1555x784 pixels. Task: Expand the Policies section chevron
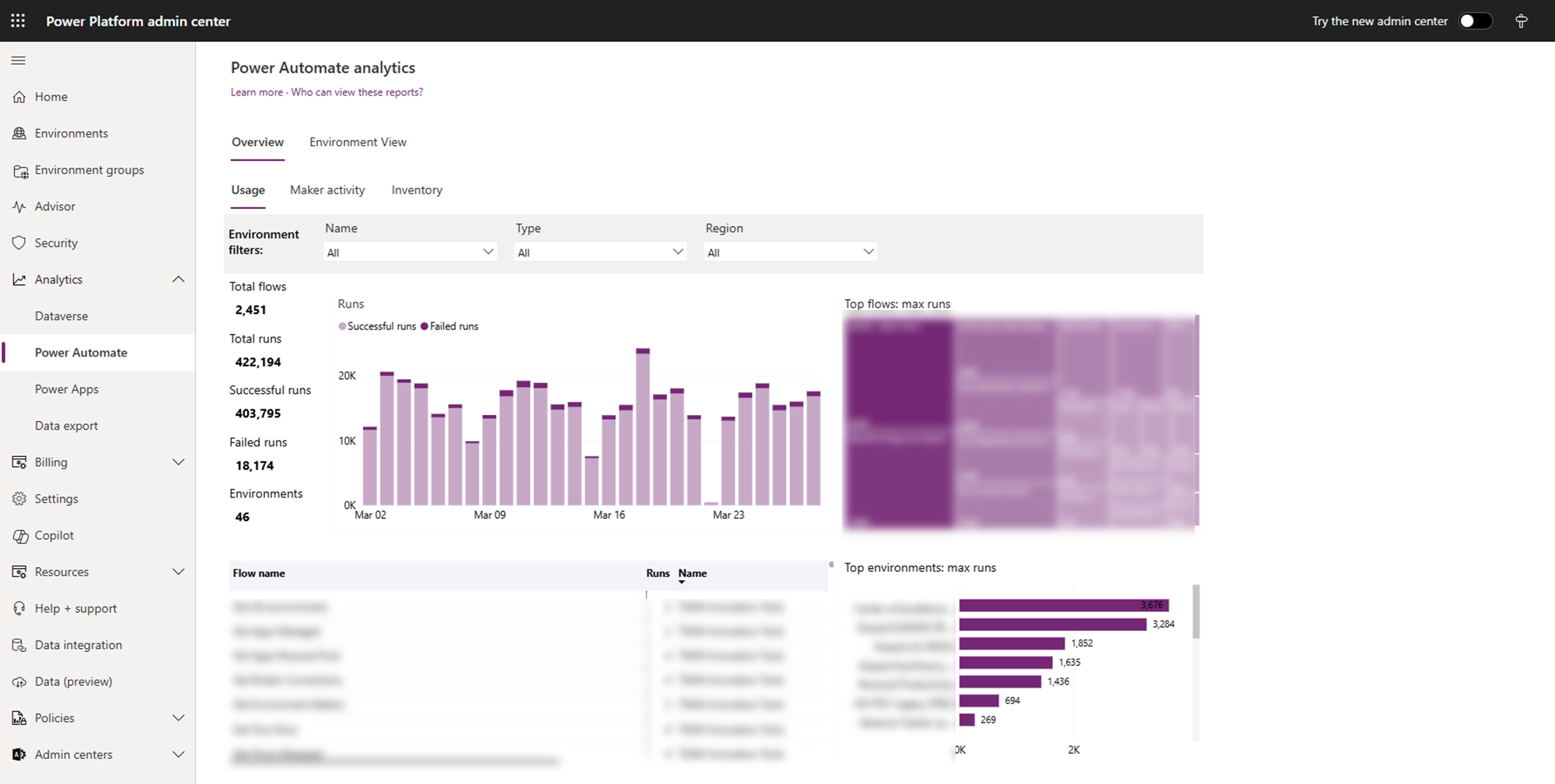[x=178, y=718]
